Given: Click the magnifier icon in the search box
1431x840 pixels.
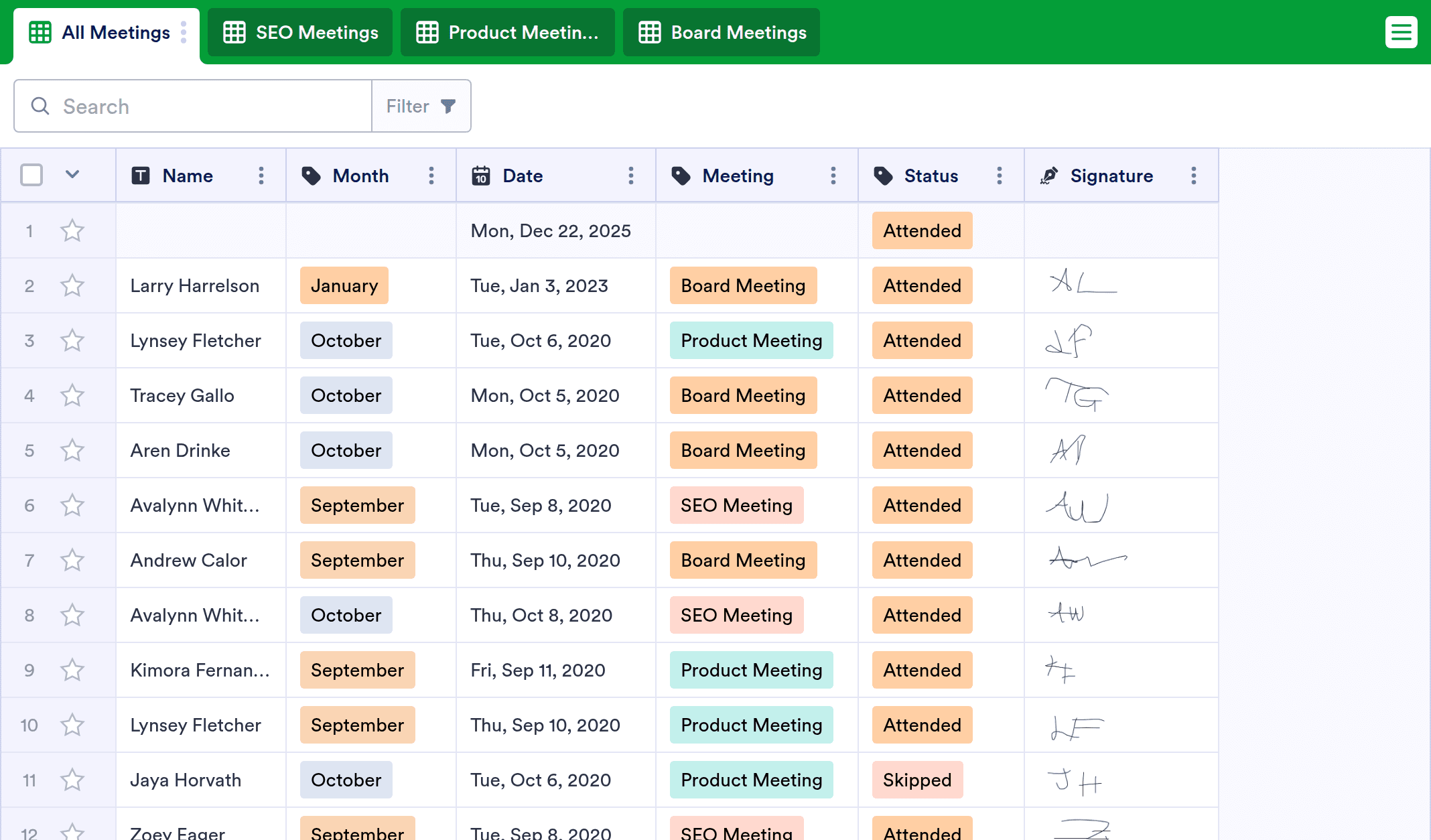Looking at the screenshot, I should point(40,106).
